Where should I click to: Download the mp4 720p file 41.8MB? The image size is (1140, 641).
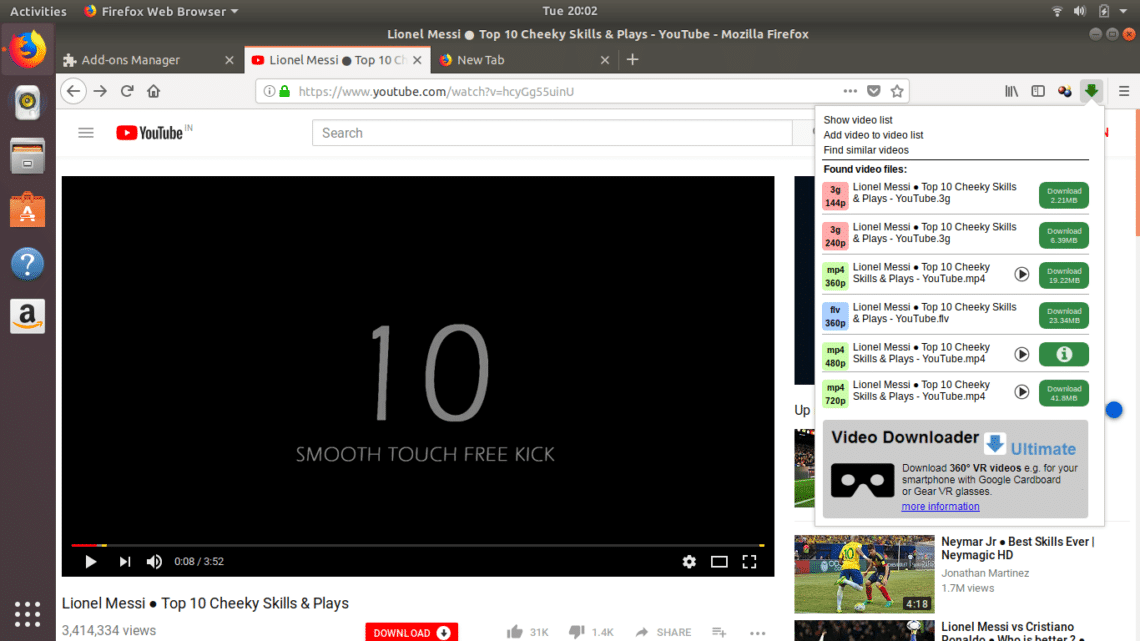point(1064,392)
